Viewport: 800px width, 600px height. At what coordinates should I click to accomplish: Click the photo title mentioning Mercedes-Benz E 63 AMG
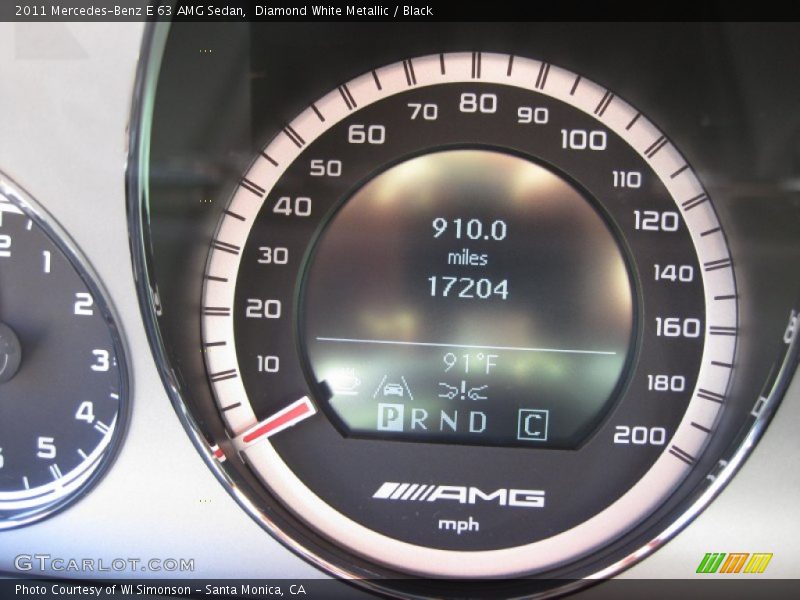pyautogui.click(x=130, y=11)
